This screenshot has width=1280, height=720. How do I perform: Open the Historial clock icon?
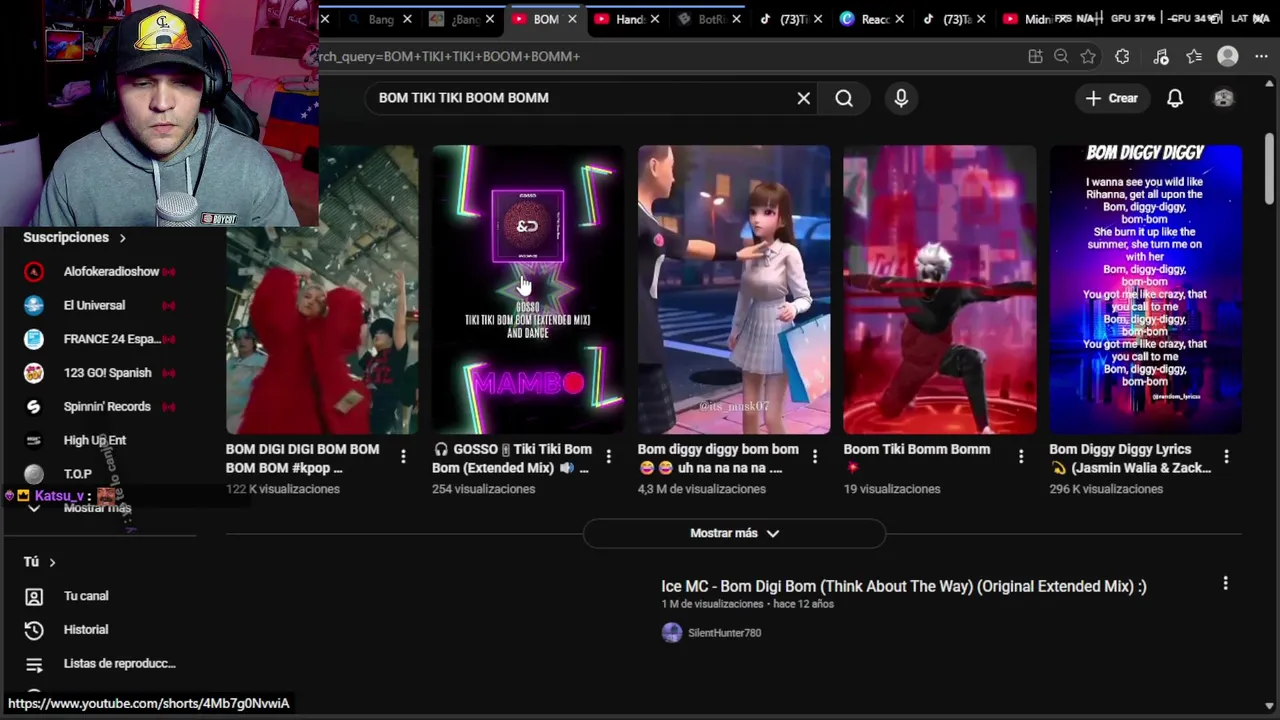click(34, 630)
